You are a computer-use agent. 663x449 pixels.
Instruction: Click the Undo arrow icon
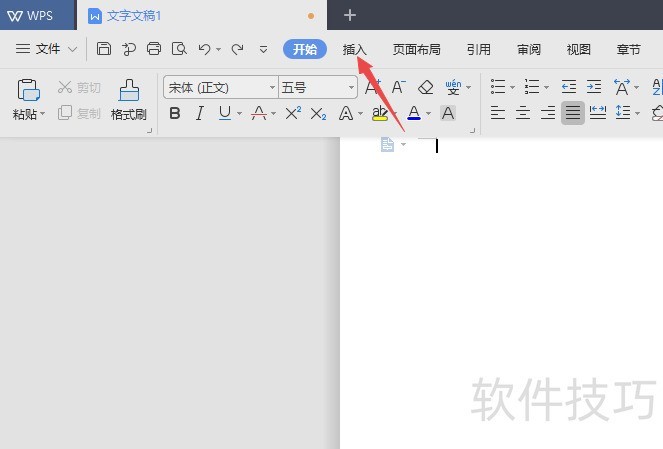coord(205,49)
